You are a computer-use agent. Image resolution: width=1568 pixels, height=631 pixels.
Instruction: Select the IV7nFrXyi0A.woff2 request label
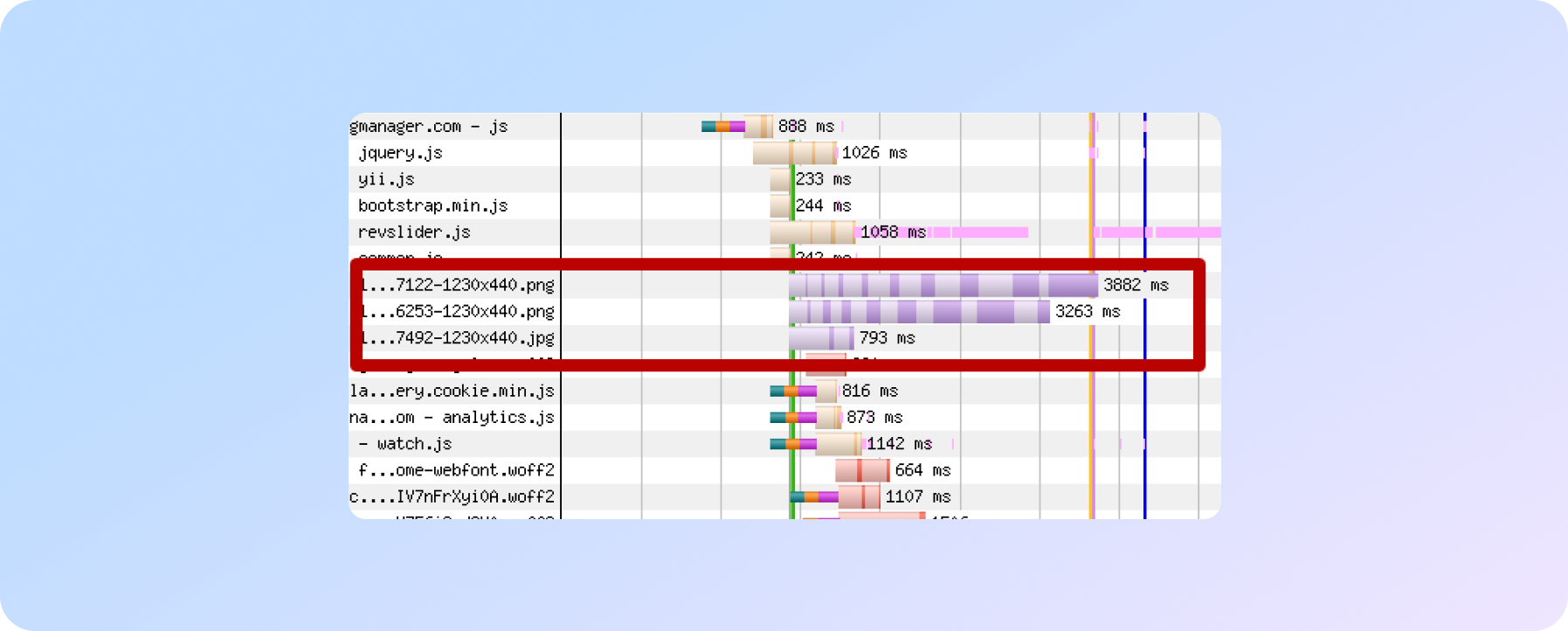click(x=452, y=496)
